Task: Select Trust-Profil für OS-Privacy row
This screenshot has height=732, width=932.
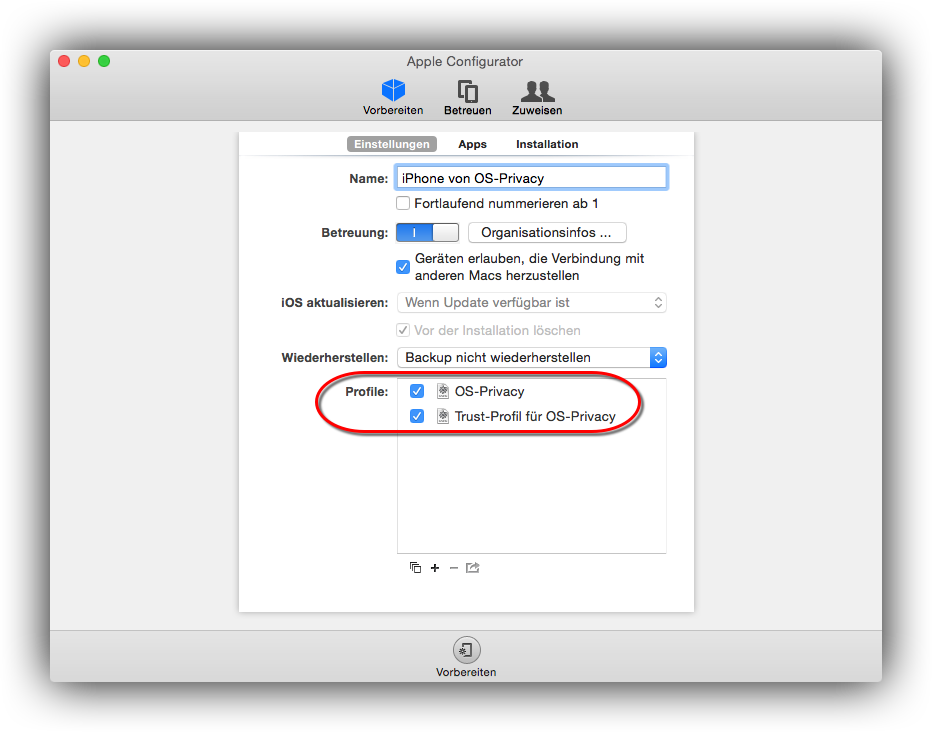Action: coord(531,416)
